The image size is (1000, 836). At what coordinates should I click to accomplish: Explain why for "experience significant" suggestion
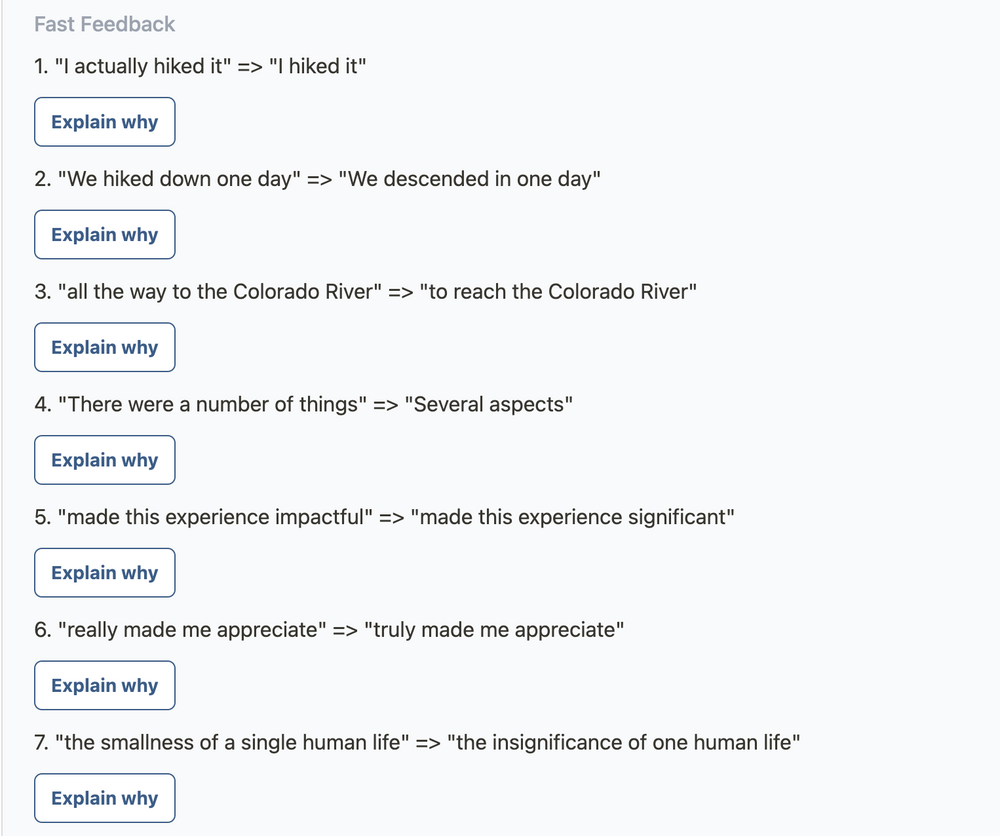point(104,573)
